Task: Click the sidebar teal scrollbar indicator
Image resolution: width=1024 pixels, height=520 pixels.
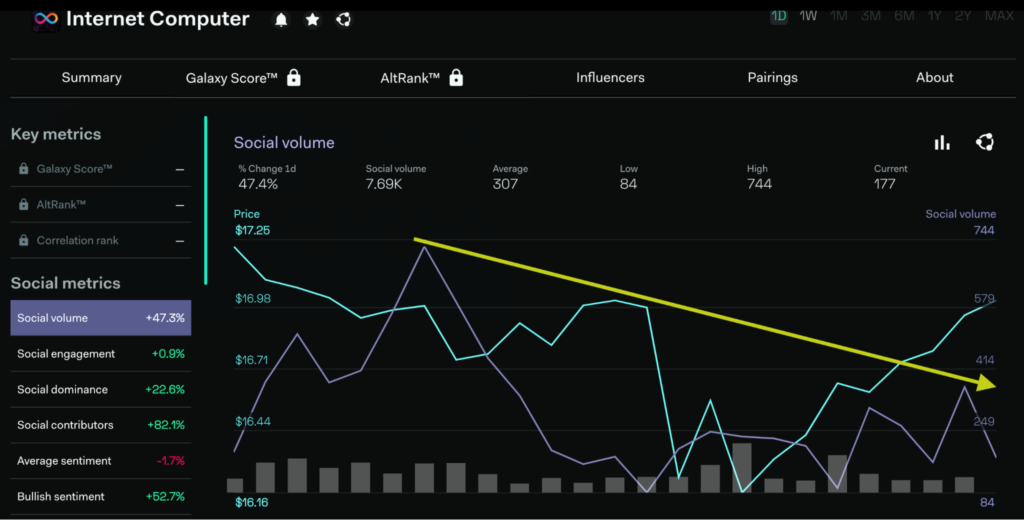Action: [206, 201]
